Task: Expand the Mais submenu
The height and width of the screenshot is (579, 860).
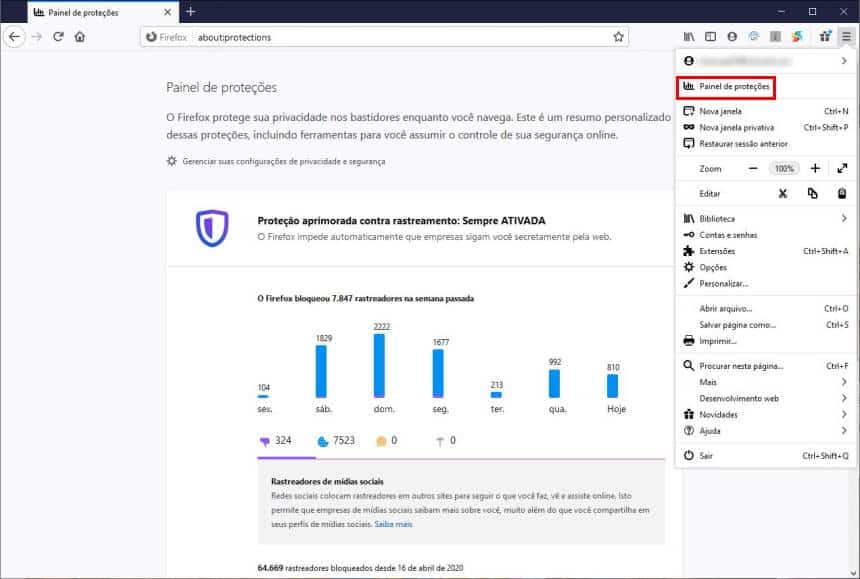Action: click(x=766, y=382)
